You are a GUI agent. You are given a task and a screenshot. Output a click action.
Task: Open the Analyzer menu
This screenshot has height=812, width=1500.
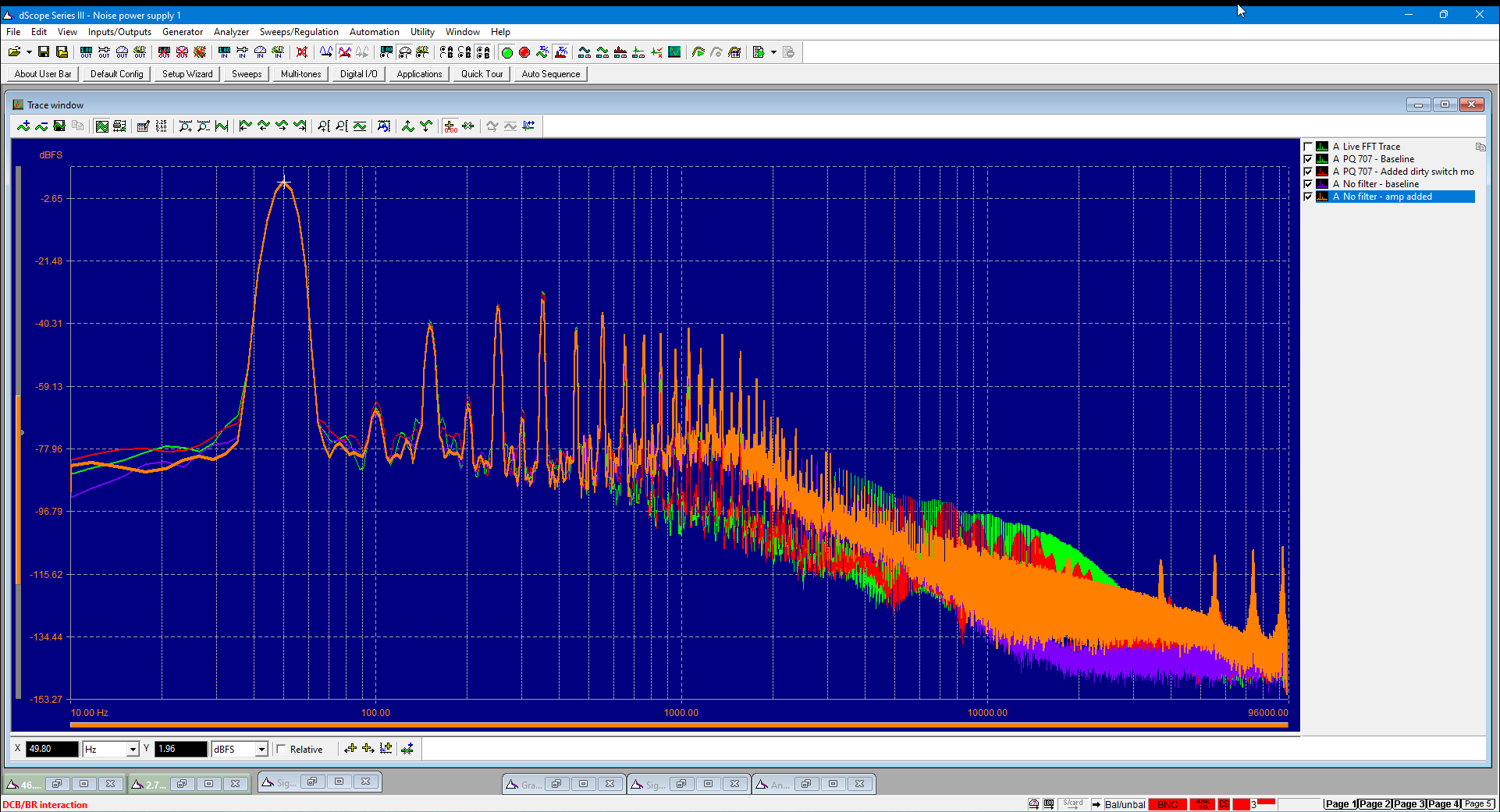231,32
